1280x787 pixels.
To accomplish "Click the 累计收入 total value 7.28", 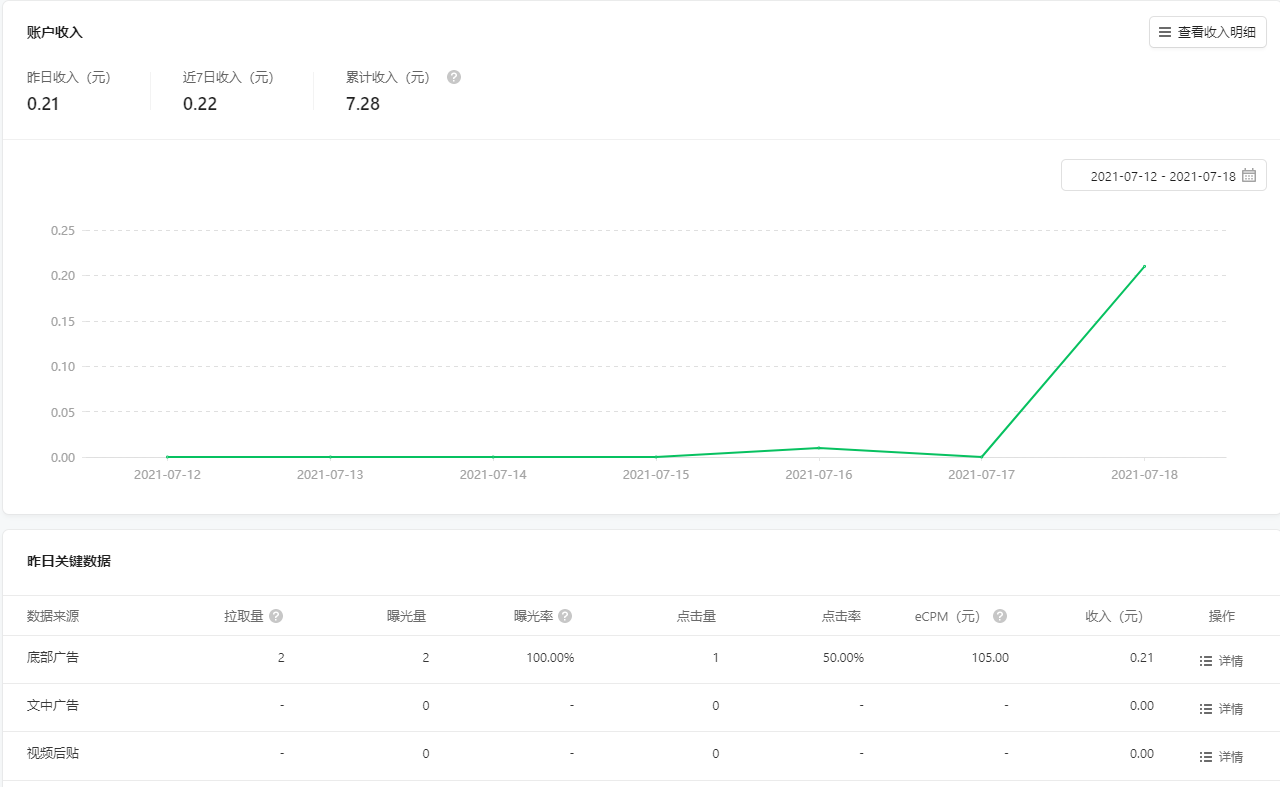I will (363, 104).
